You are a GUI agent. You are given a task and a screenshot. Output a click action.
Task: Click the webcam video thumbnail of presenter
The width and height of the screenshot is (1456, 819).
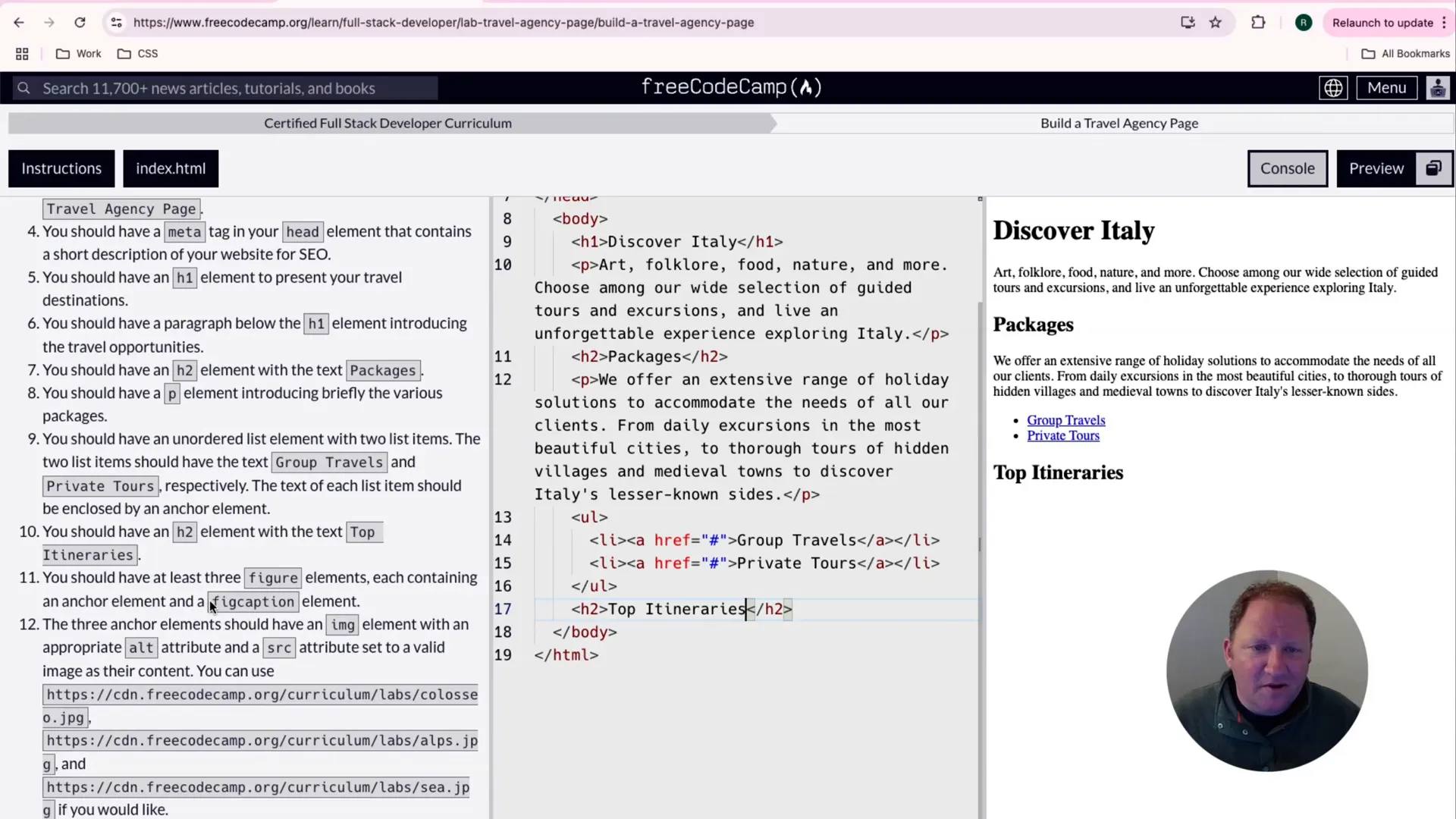[1266, 671]
